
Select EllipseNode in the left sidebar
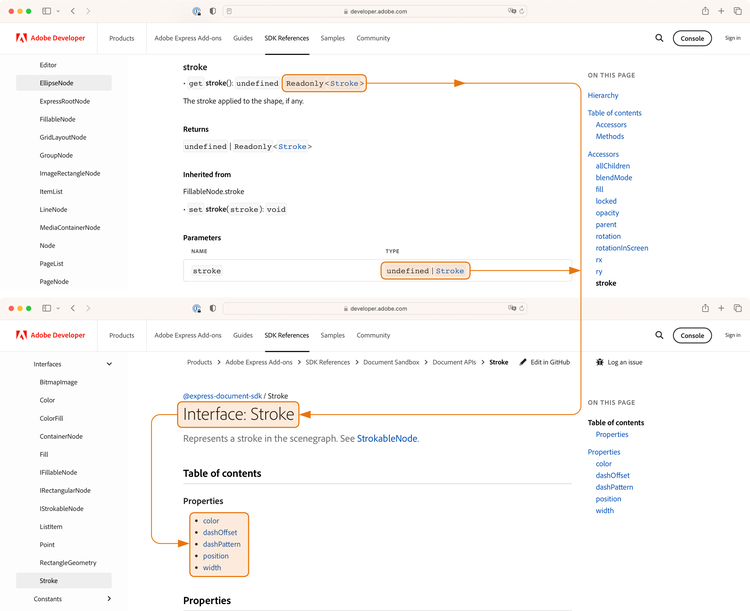(x=56, y=83)
